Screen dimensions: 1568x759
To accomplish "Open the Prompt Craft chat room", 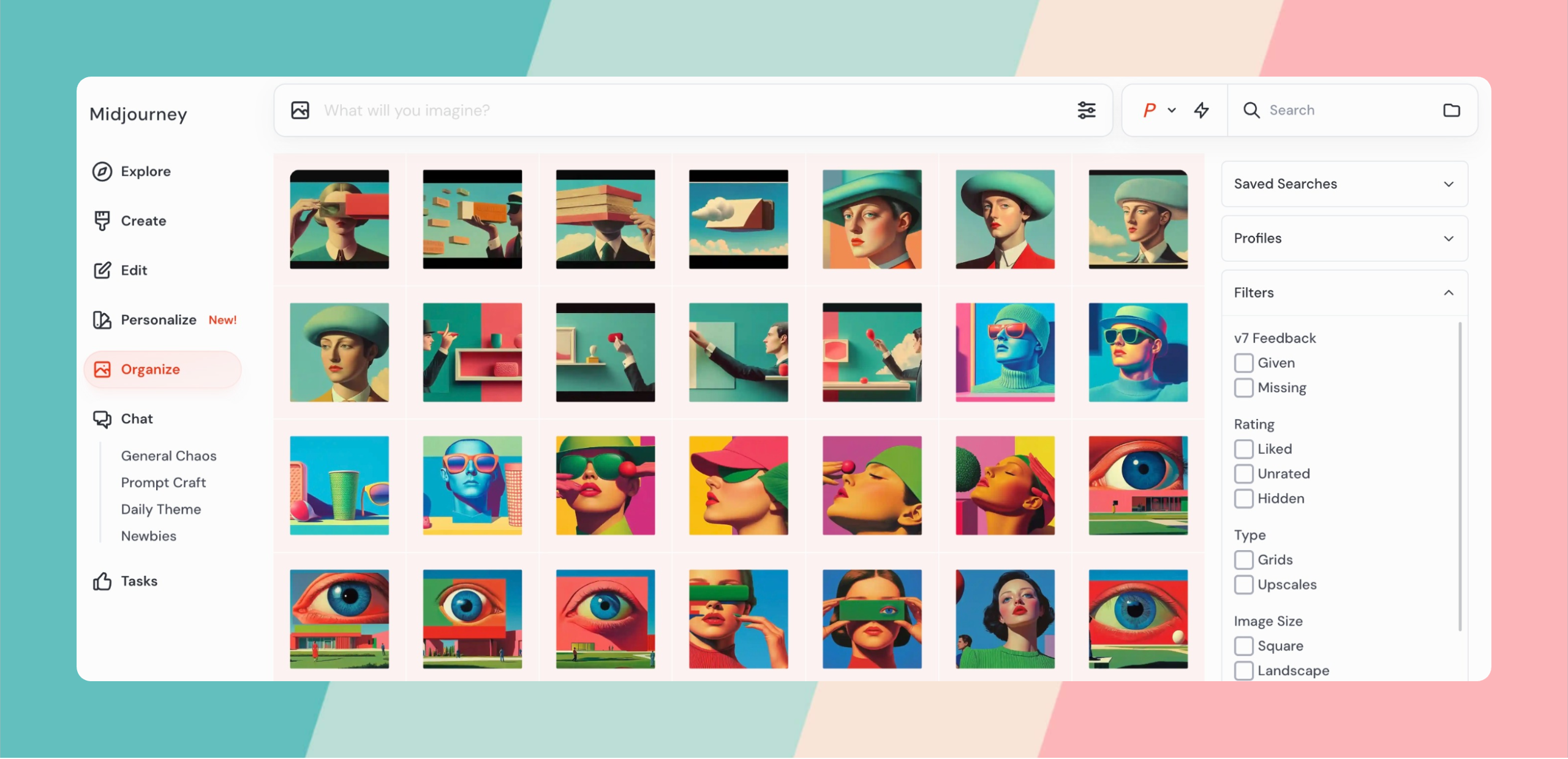I will (164, 483).
